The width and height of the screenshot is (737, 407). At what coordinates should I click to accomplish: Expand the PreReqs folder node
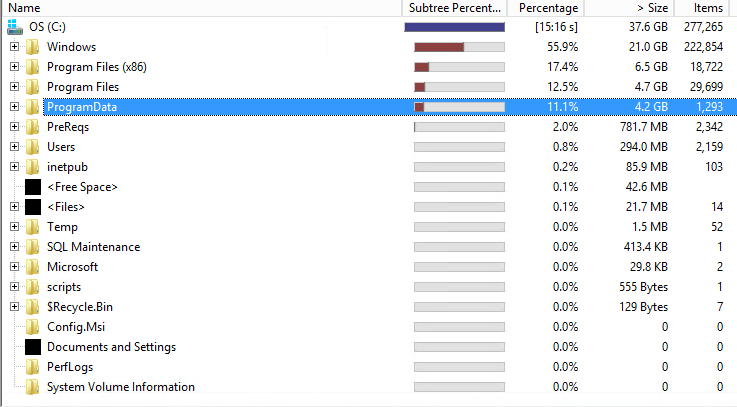[x=15, y=126]
